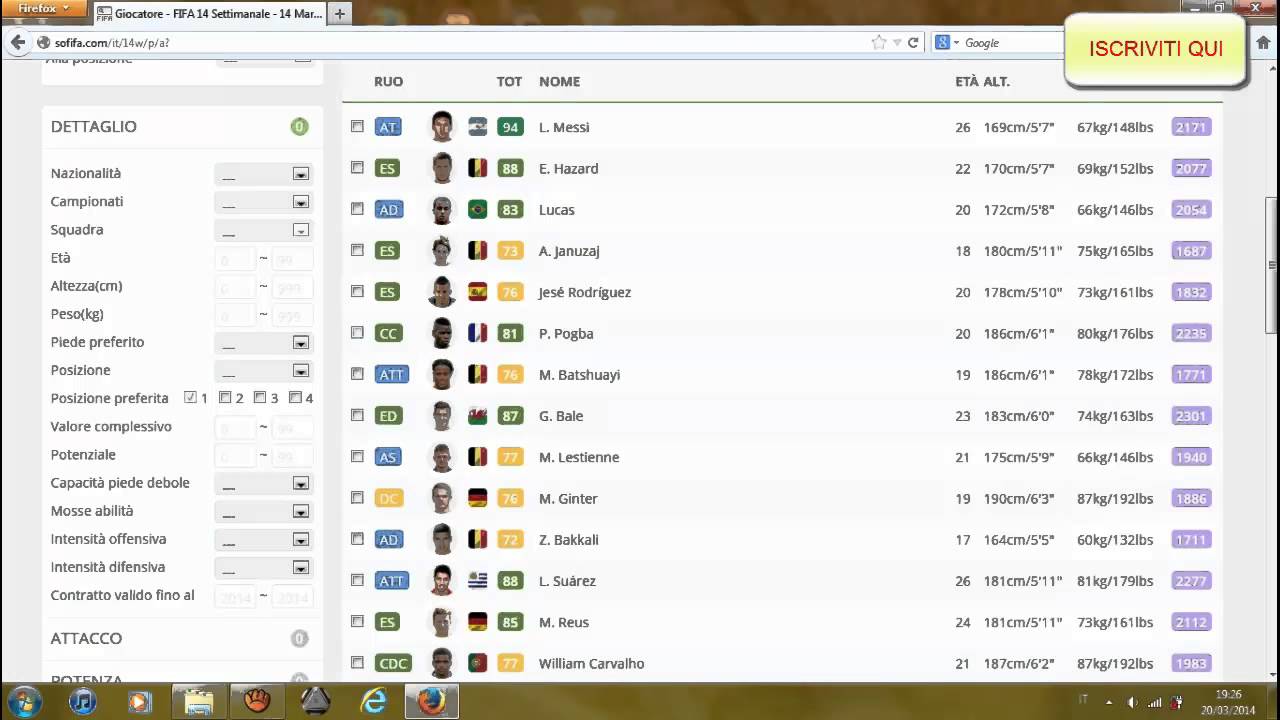Select the G. Bale row checkbox
The image size is (1280, 720).
click(x=357, y=415)
